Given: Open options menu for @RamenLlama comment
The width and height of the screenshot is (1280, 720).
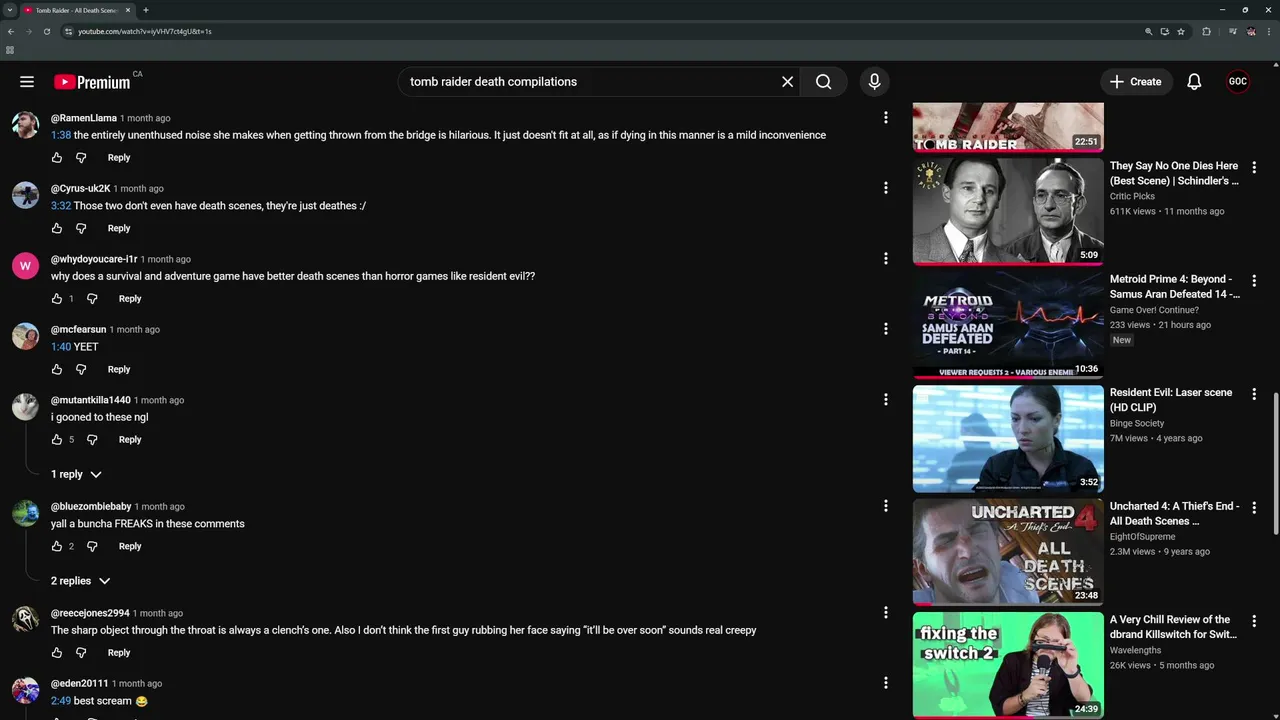Looking at the screenshot, I should pyautogui.click(x=885, y=118).
